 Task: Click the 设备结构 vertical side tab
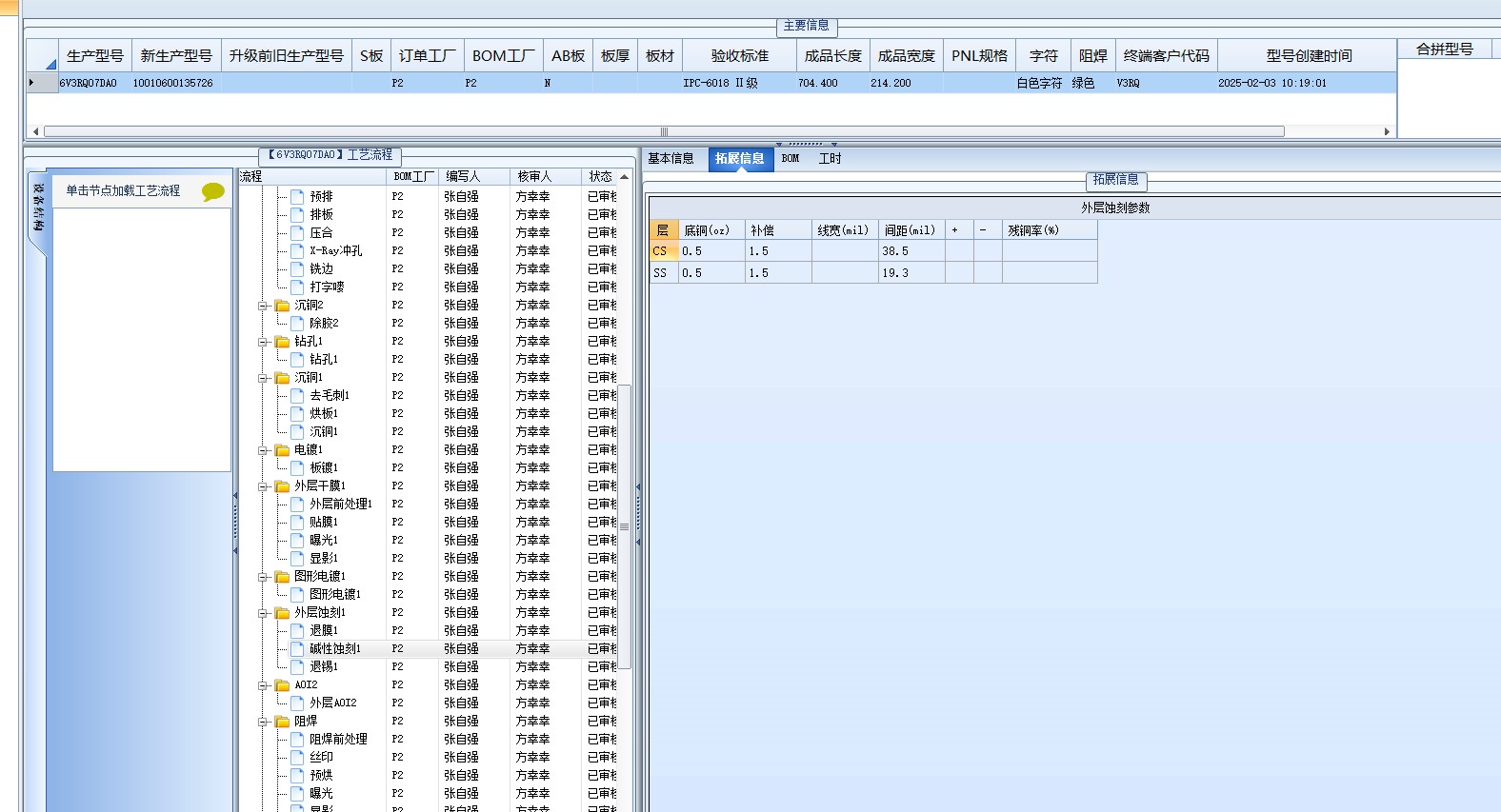click(38, 208)
